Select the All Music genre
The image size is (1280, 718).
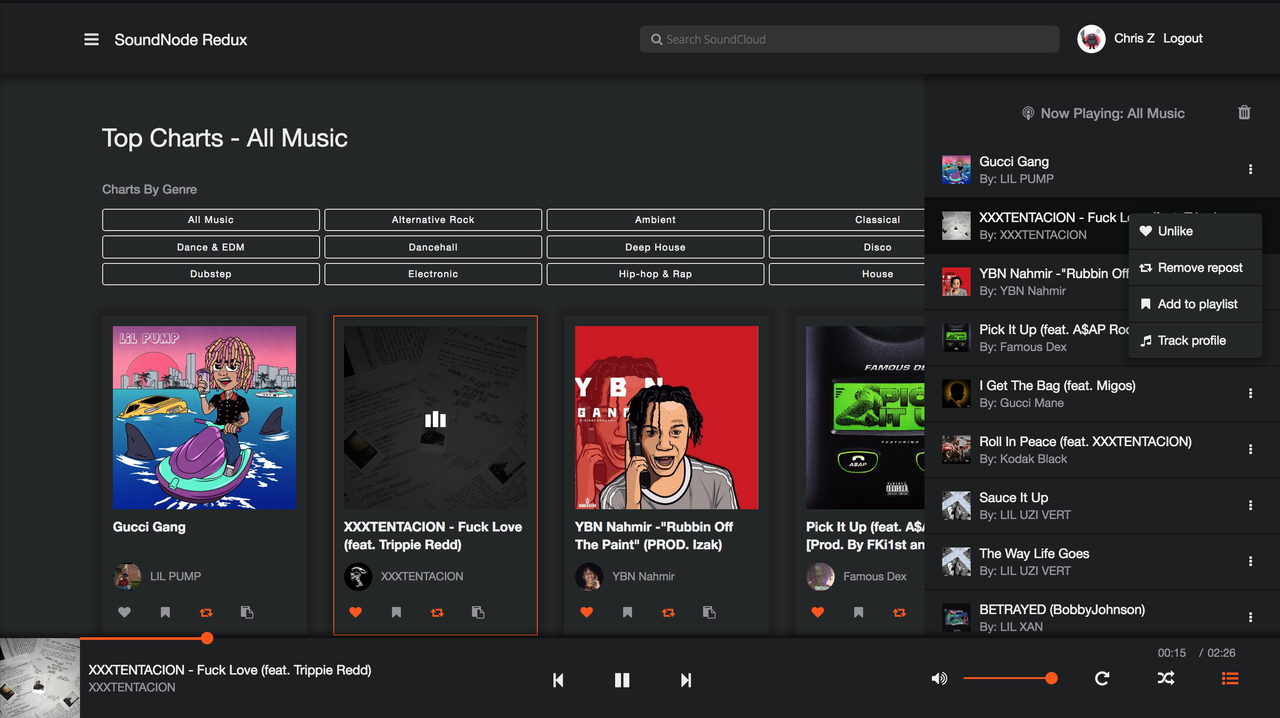coord(211,220)
